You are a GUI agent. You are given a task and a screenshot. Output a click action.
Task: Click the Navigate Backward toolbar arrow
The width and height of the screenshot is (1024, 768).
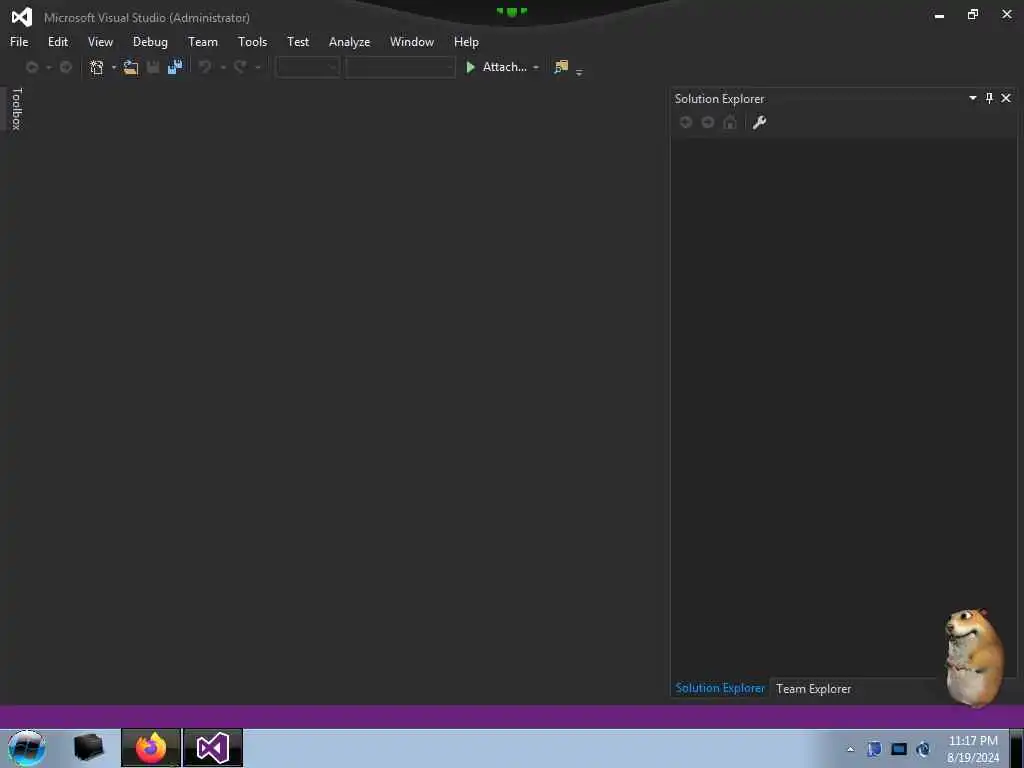click(31, 67)
